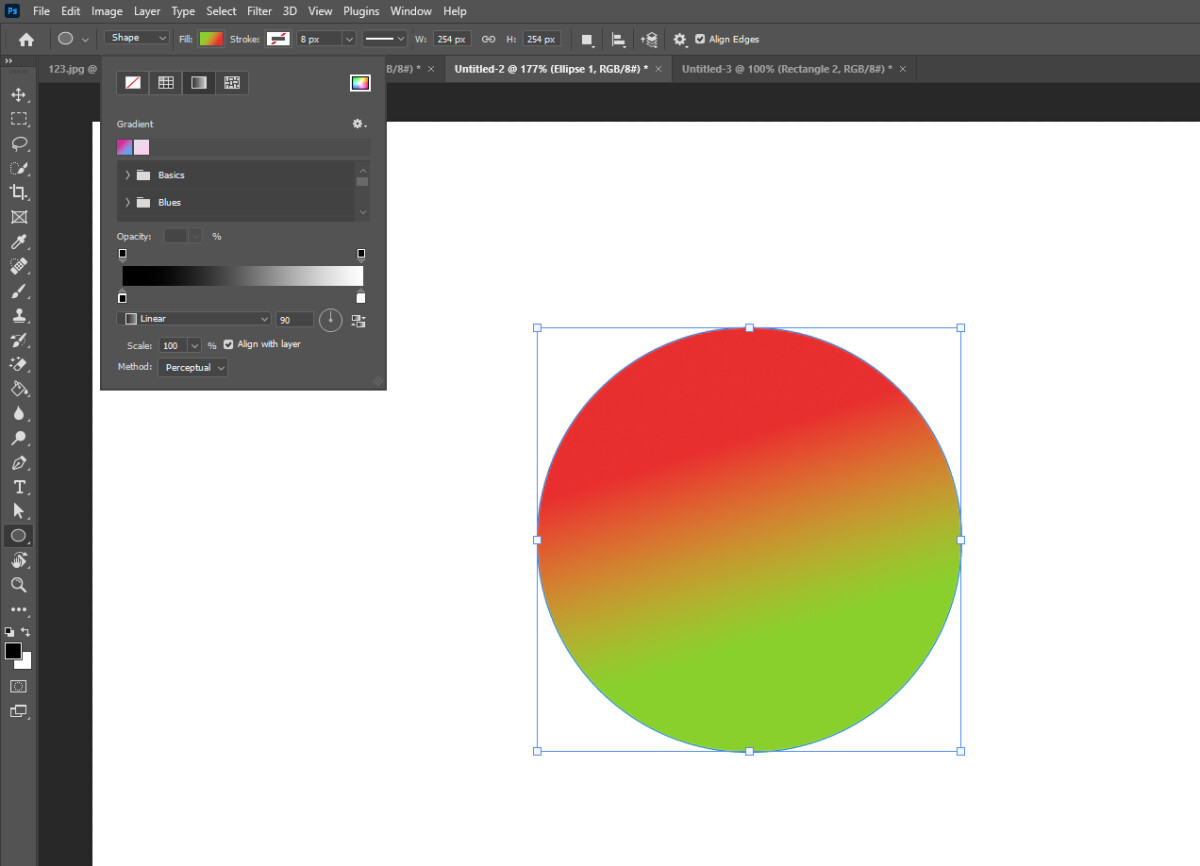Select the Zoom tool
Viewport: 1200px width, 866px height.
coord(18,585)
